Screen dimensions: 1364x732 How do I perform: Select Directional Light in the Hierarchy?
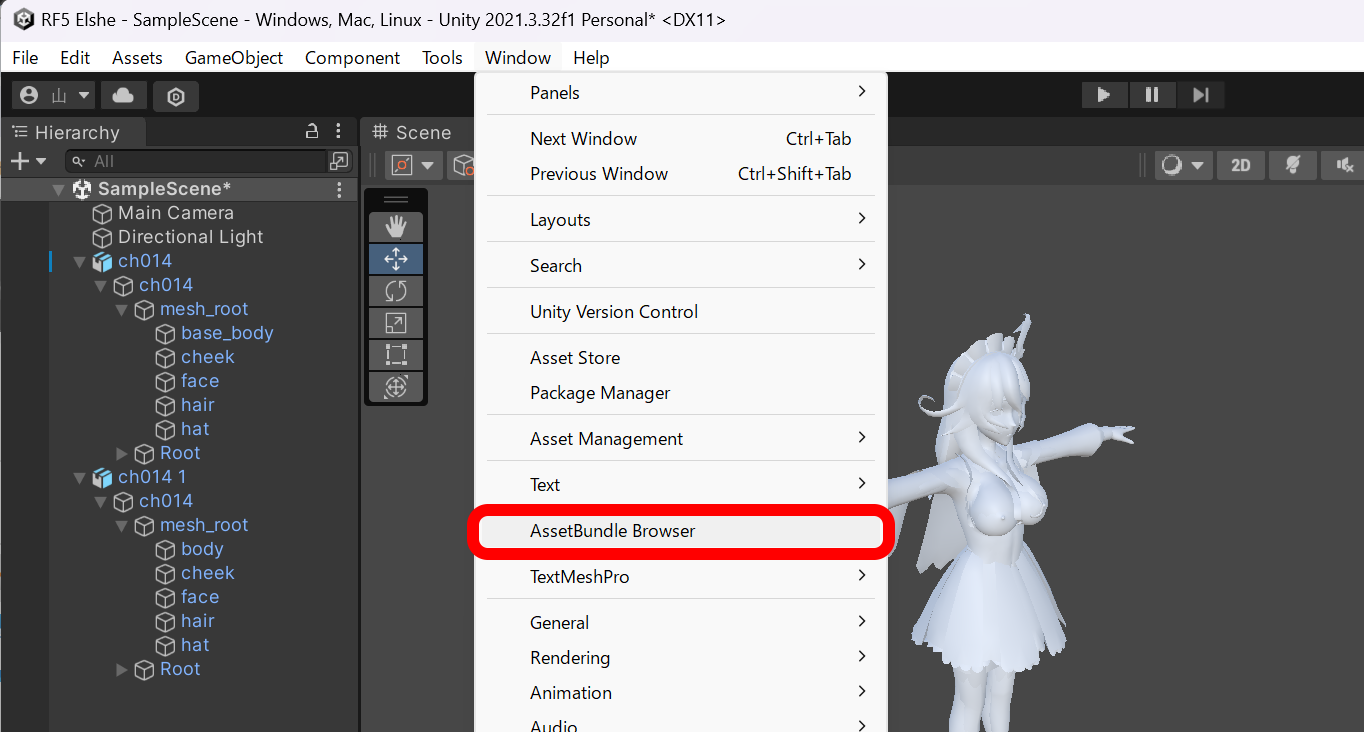coord(191,237)
